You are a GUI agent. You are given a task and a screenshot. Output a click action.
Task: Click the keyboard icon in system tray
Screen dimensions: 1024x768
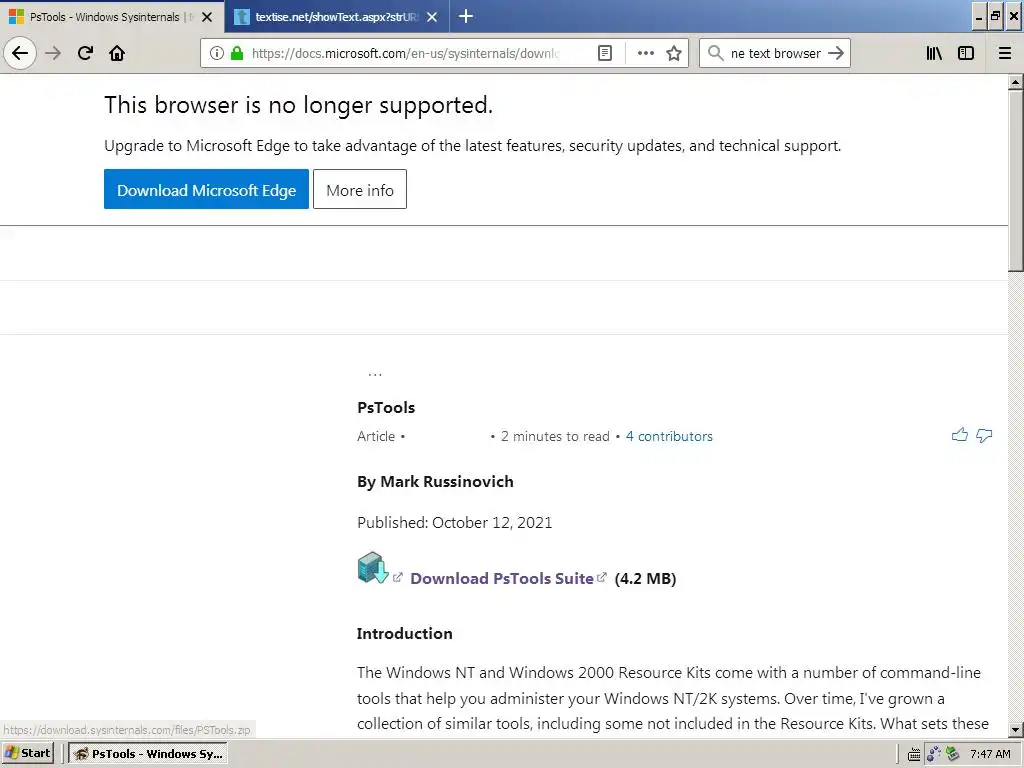[x=914, y=755]
